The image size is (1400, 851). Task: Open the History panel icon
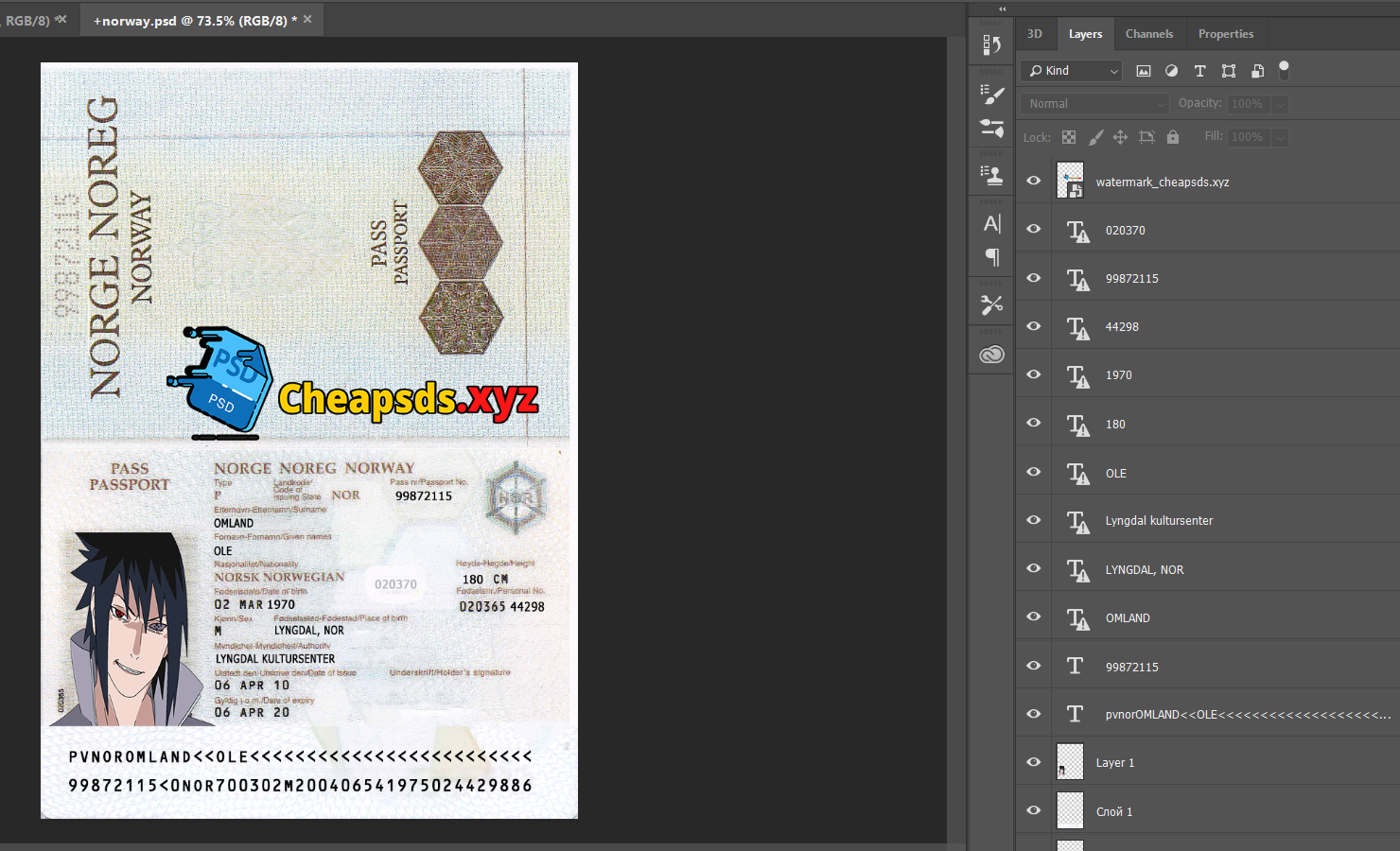[x=991, y=45]
